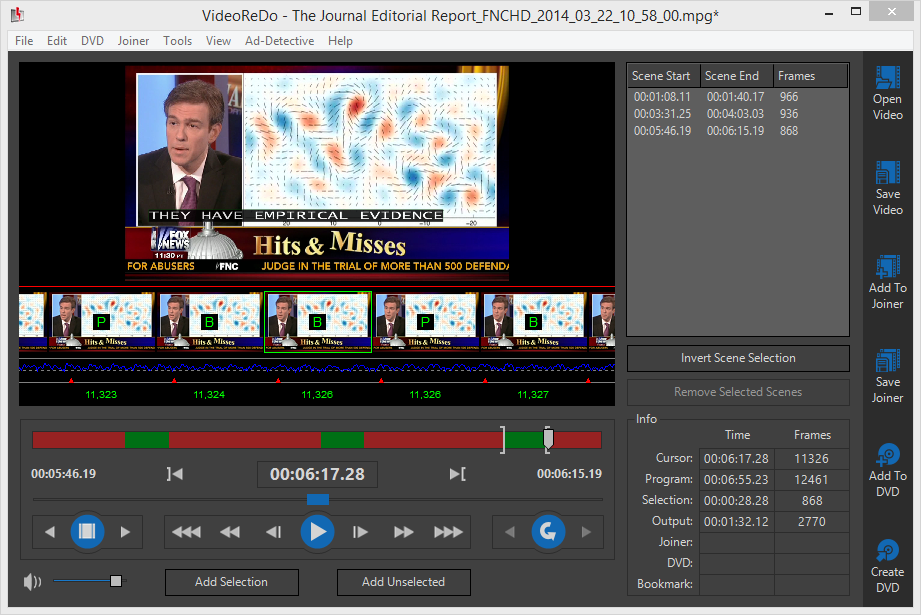Click the Add Selection button

231,582
